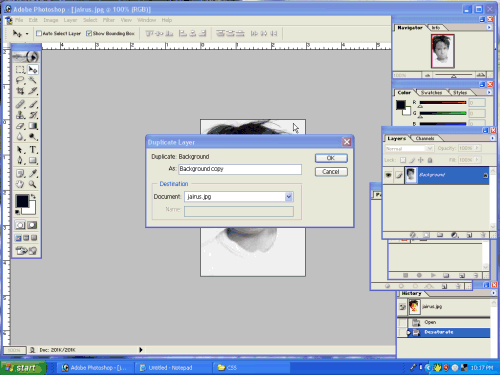Viewport: 500px width, 375px height.
Task: Swap foreground and background colors
Action: [x=33, y=196]
